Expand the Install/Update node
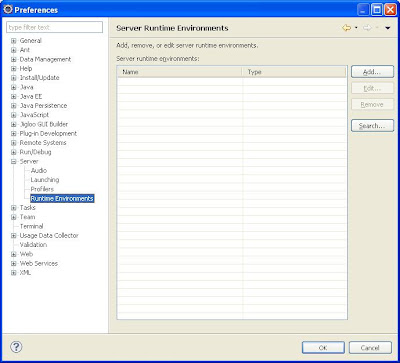Image resolution: width=400 pixels, height=363 pixels. tap(14, 78)
